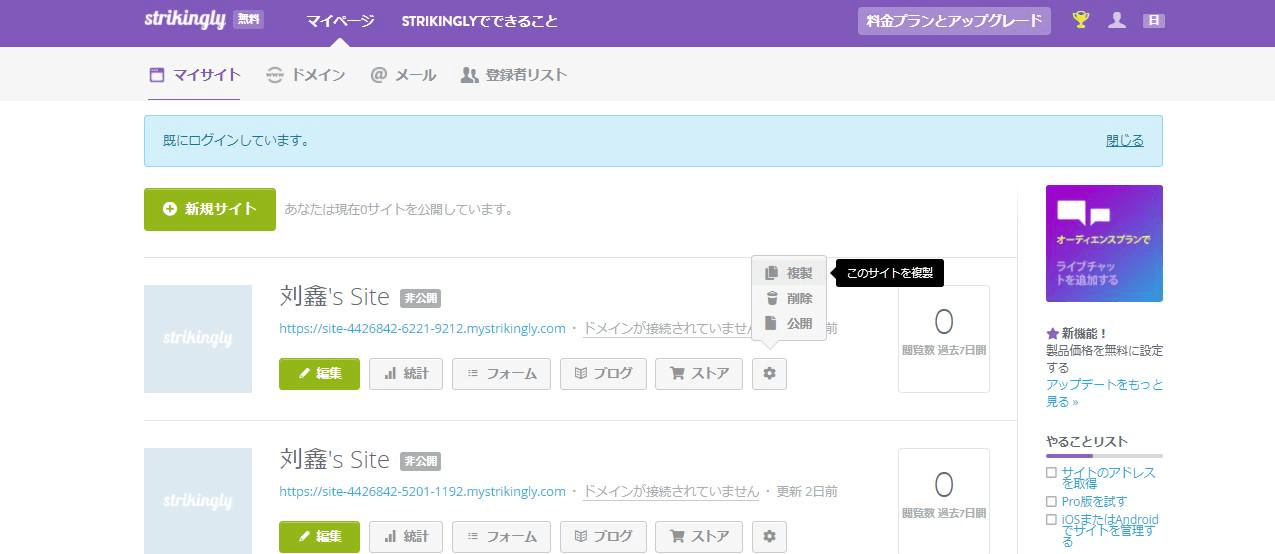Screen dimensions: 1275x554
Task: Click サイトのアドレスを取得 to-do link
Action: [x=1108, y=478]
